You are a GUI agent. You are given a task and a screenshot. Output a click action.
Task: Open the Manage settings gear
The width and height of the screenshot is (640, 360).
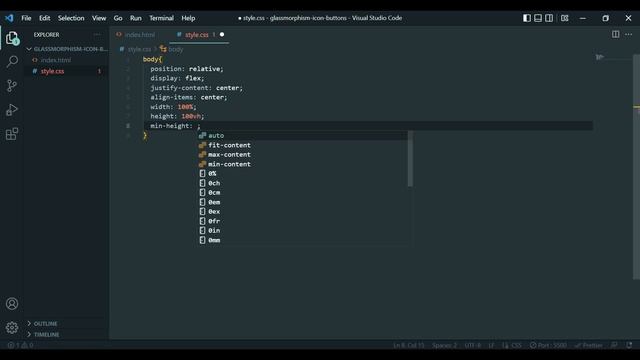[x=12, y=327]
